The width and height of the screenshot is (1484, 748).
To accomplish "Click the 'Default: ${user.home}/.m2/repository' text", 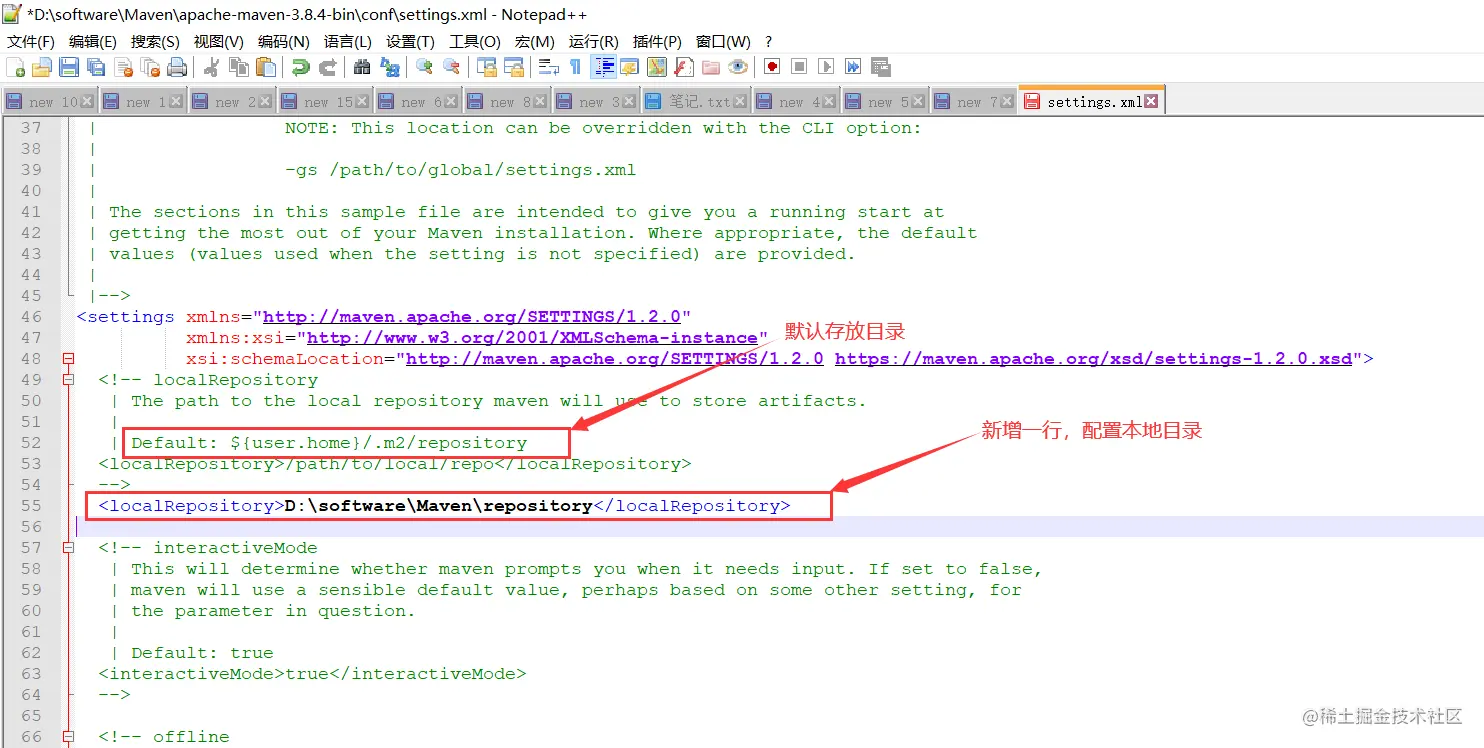I will [329, 442].
